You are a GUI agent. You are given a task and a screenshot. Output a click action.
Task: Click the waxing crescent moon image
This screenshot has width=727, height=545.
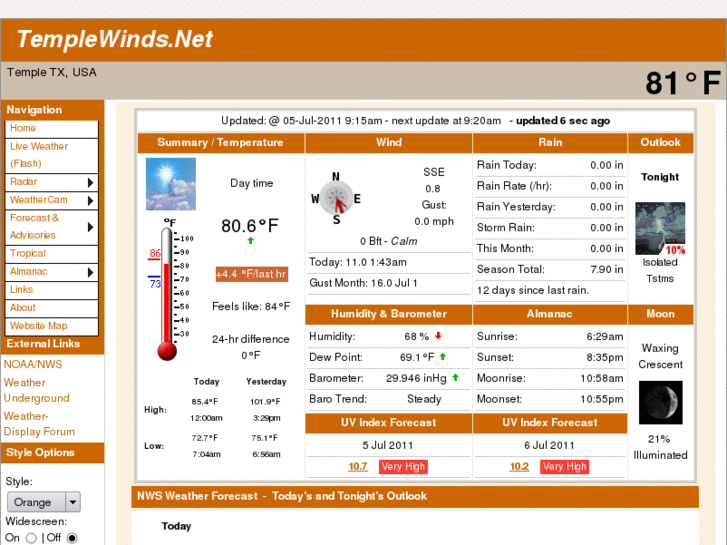pyautogui.click(x=660, y=403)
